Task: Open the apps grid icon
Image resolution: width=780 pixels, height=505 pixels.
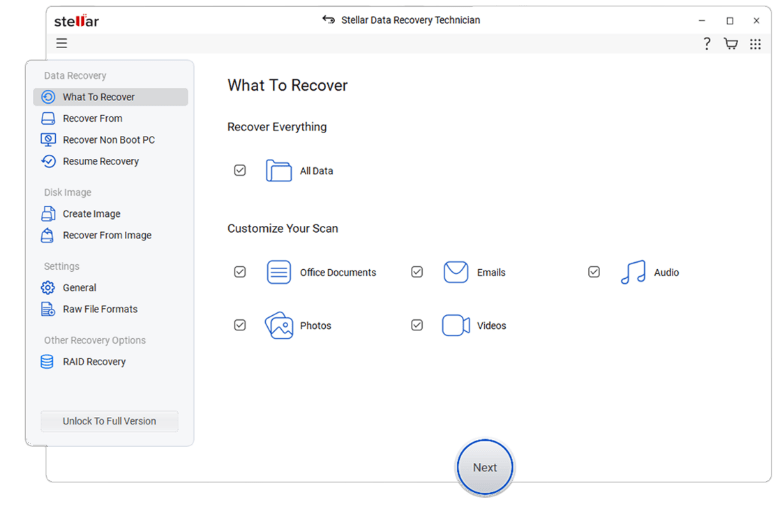Action: (x=755, y=44)
